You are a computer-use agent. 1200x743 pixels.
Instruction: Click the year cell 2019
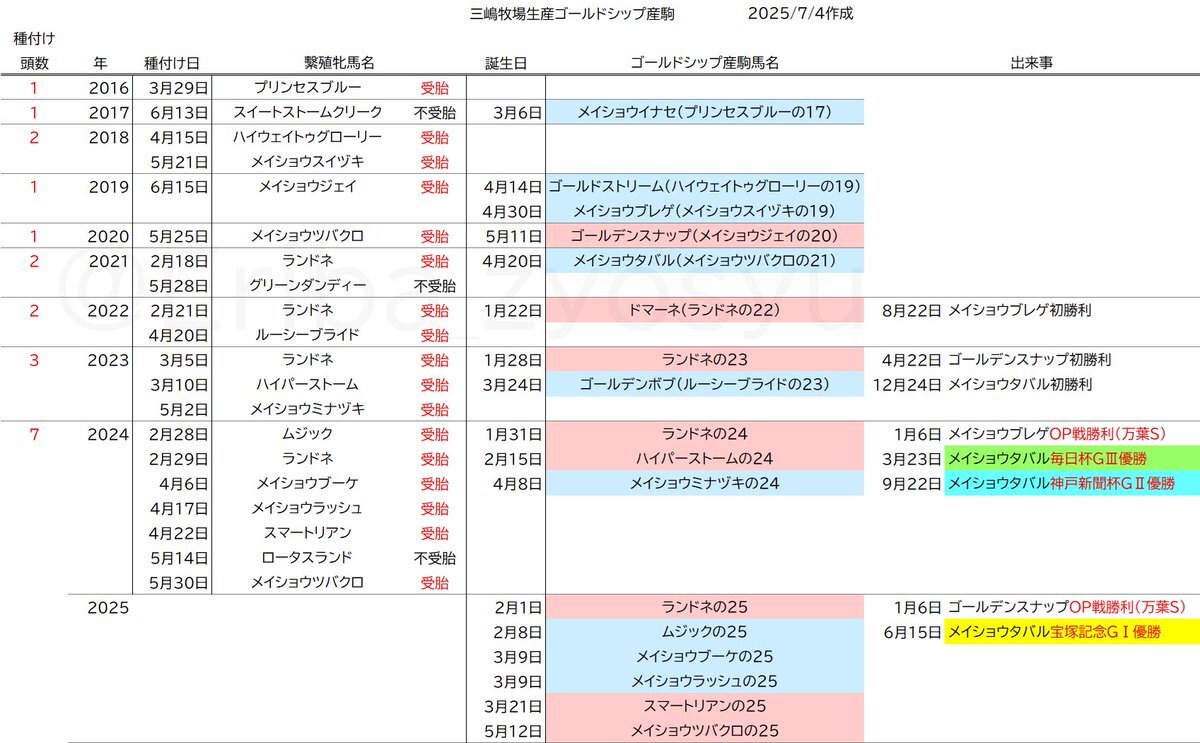[x=108, y=187]
